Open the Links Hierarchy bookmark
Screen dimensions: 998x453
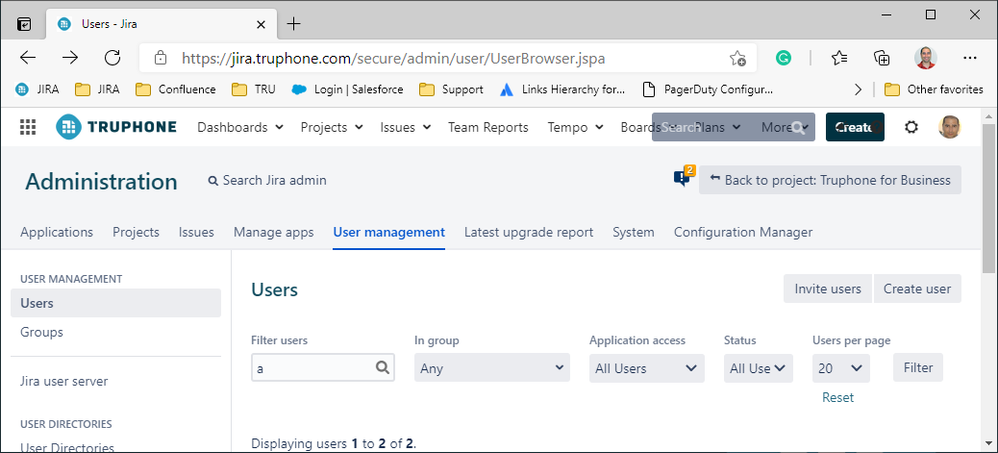[563, 89]
